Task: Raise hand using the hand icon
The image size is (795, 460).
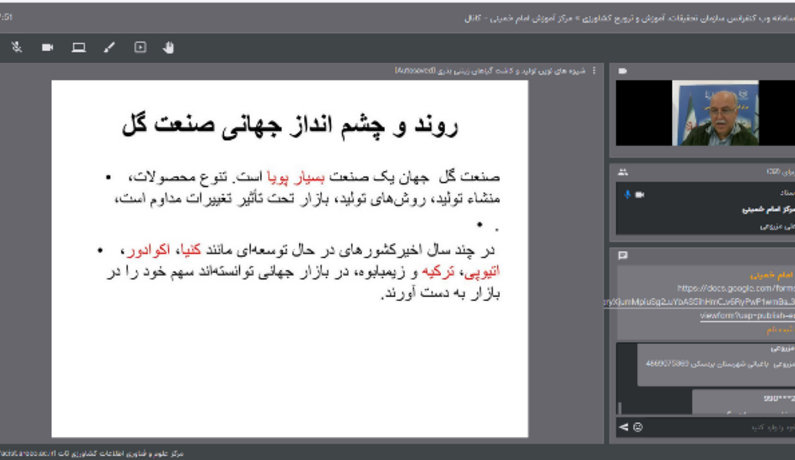Action: [168, 47]
